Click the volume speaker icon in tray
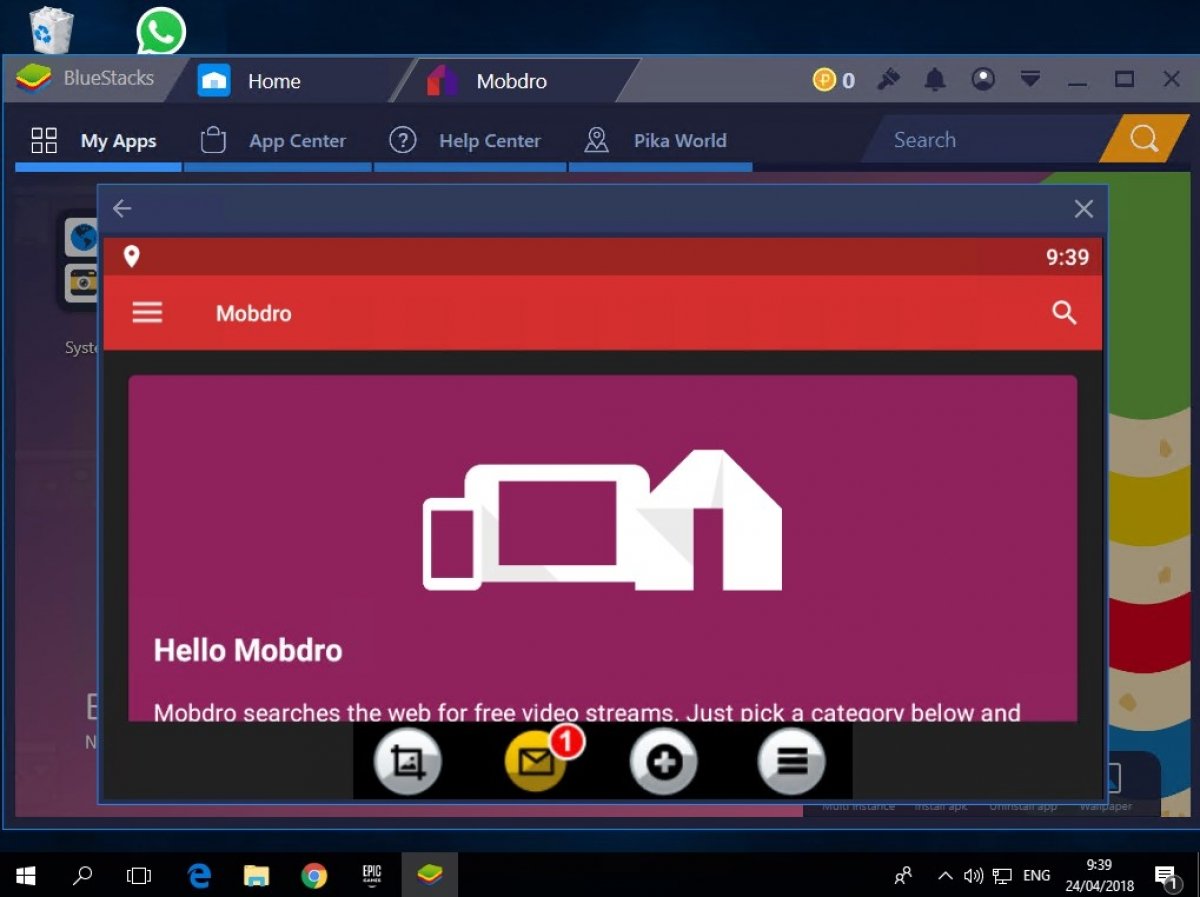 972,876
